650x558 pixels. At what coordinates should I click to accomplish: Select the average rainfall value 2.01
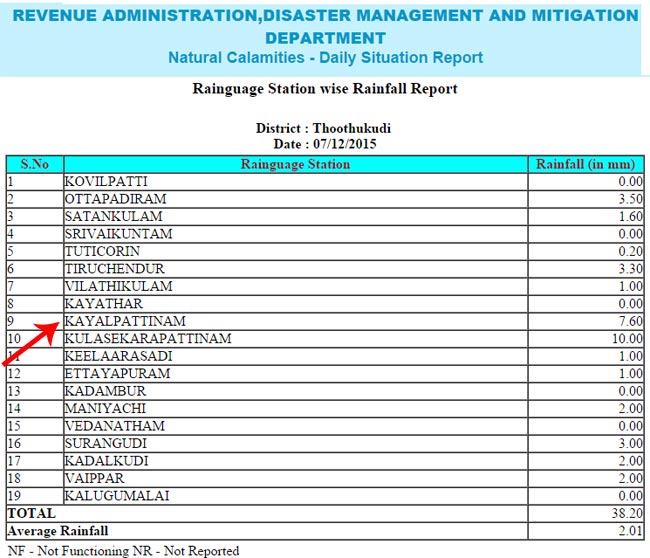[631, 531]
